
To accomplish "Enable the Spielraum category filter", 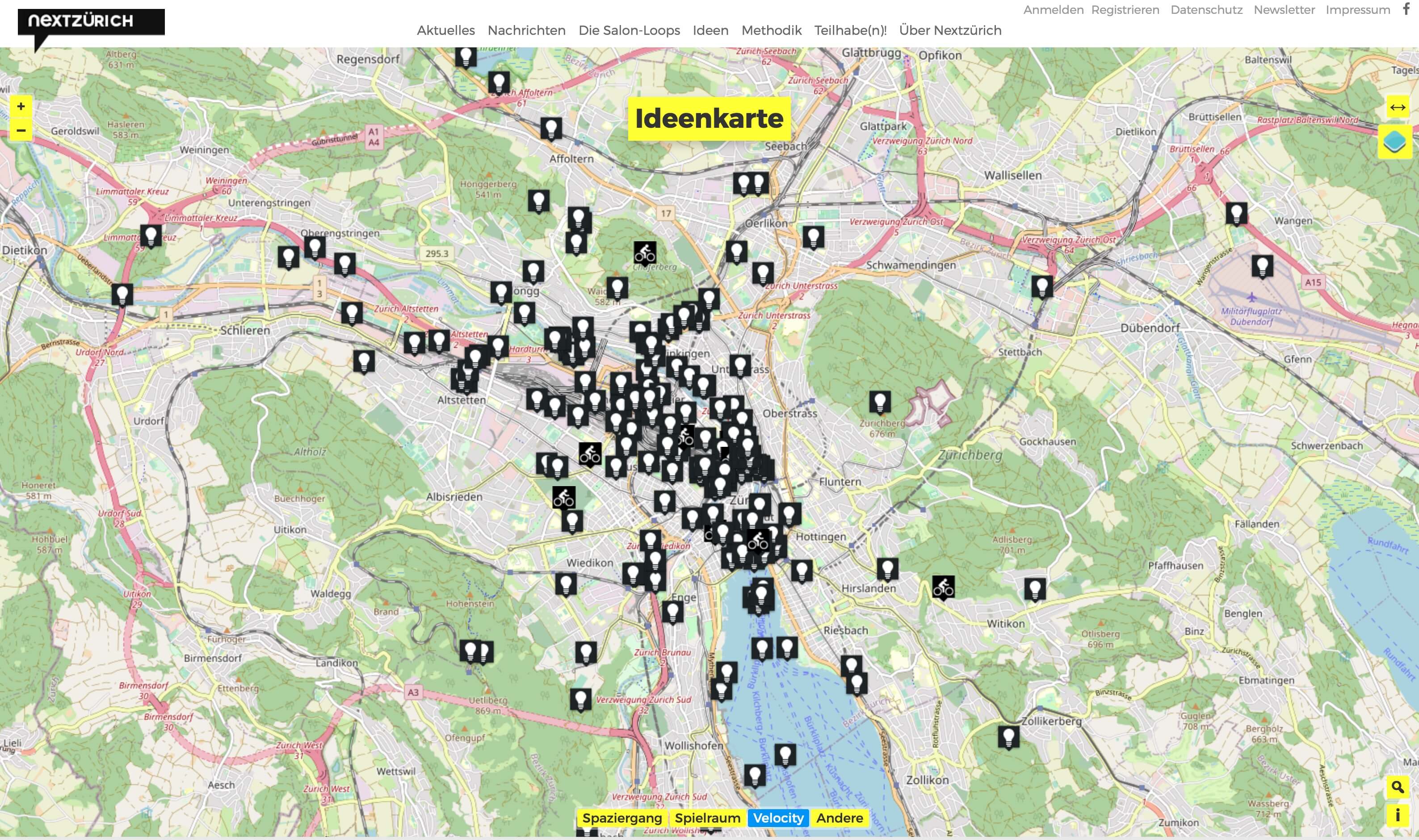I will (708, 818).
